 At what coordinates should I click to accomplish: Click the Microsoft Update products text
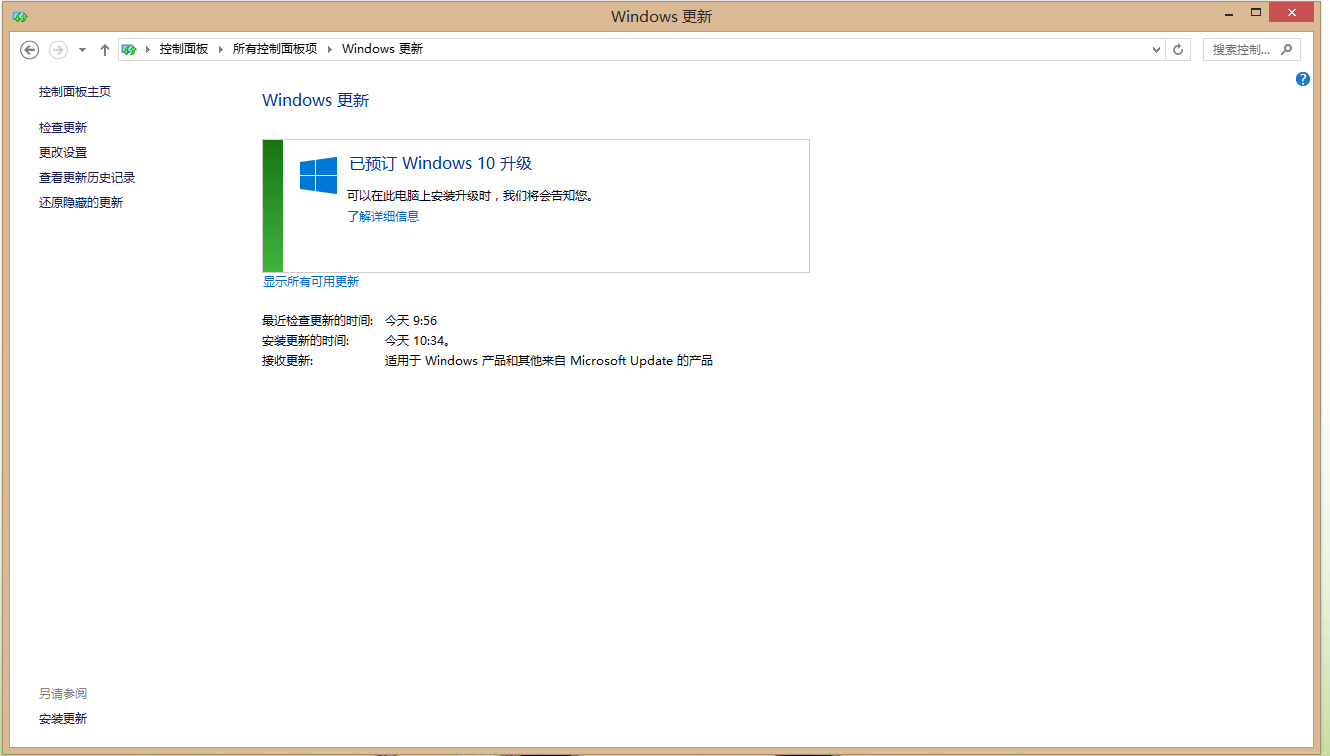point(549,361)
